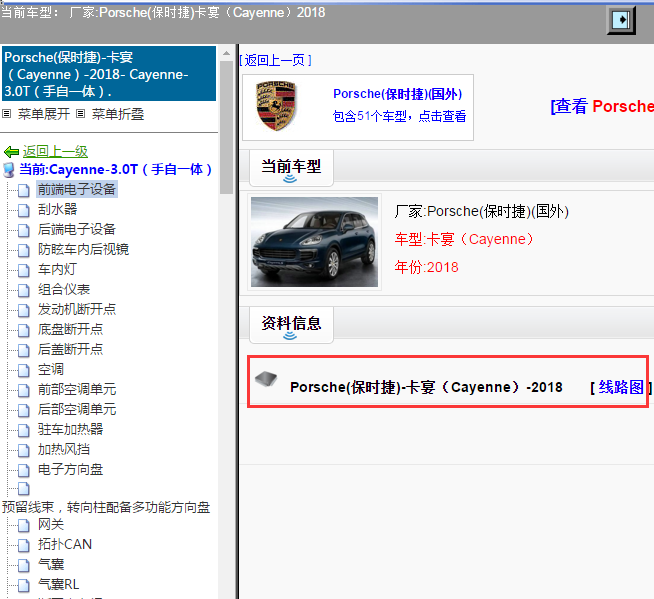Click Porsche(保时捷)(国外) brand link
654x599 pixels.
(x=397, y=94)
